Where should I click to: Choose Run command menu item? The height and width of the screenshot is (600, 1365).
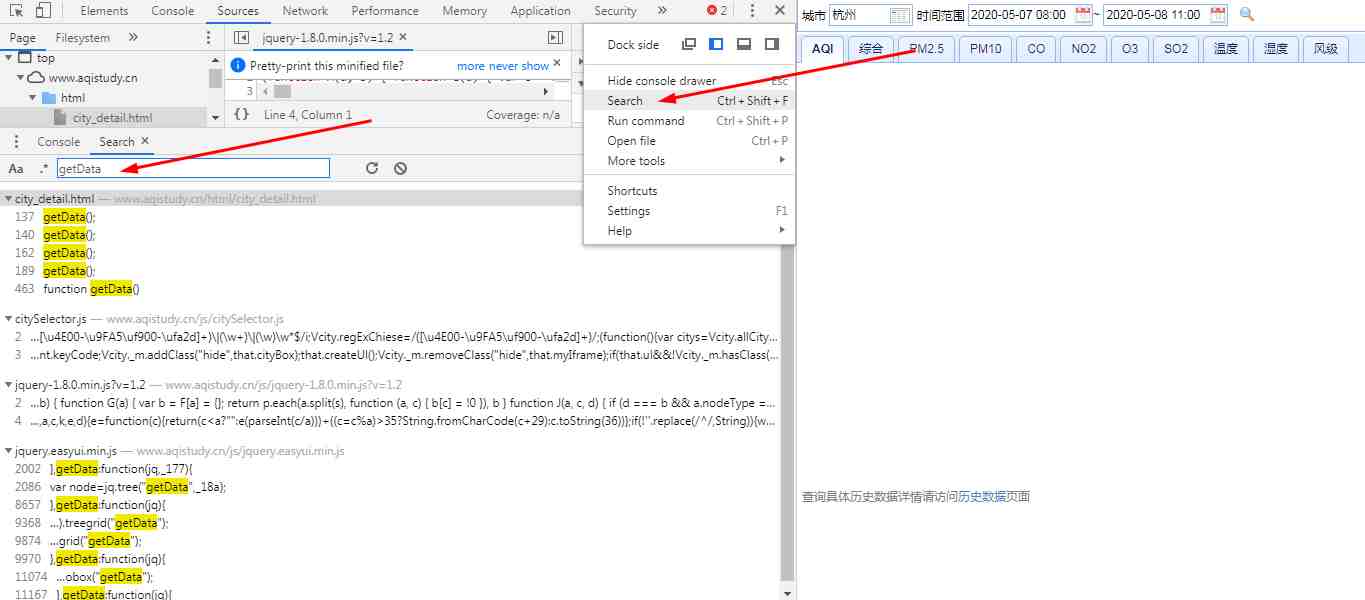click(x=689, y=121)
